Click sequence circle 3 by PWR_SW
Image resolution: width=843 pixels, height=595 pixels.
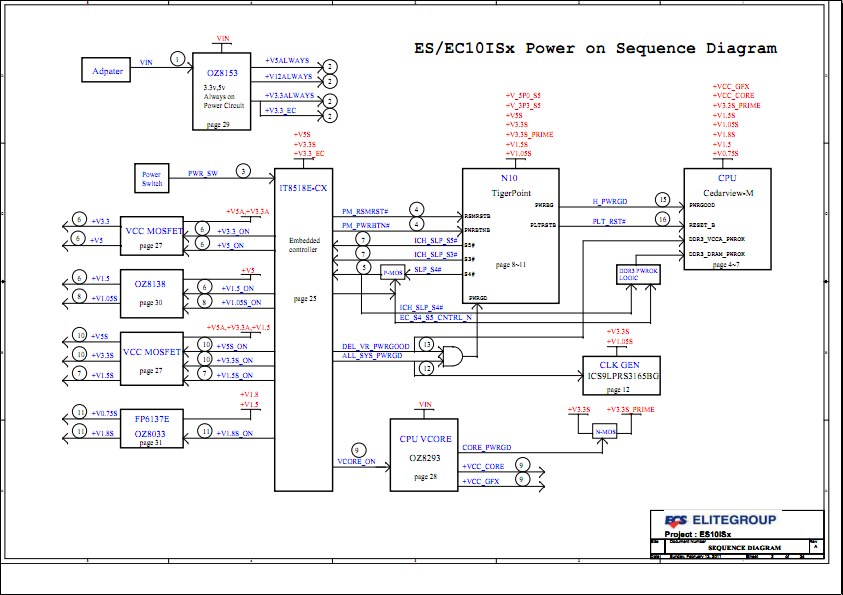243,171
